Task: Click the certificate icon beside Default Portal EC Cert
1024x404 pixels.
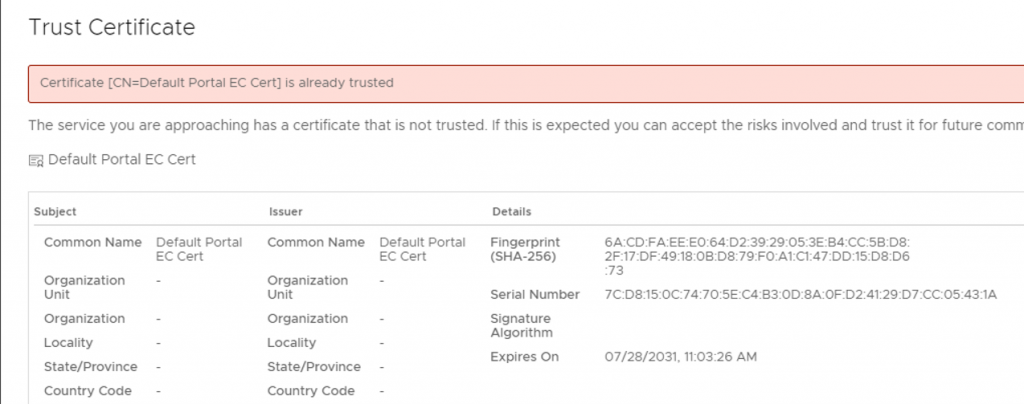Action: pyautogui.click(x=36, y=161)
